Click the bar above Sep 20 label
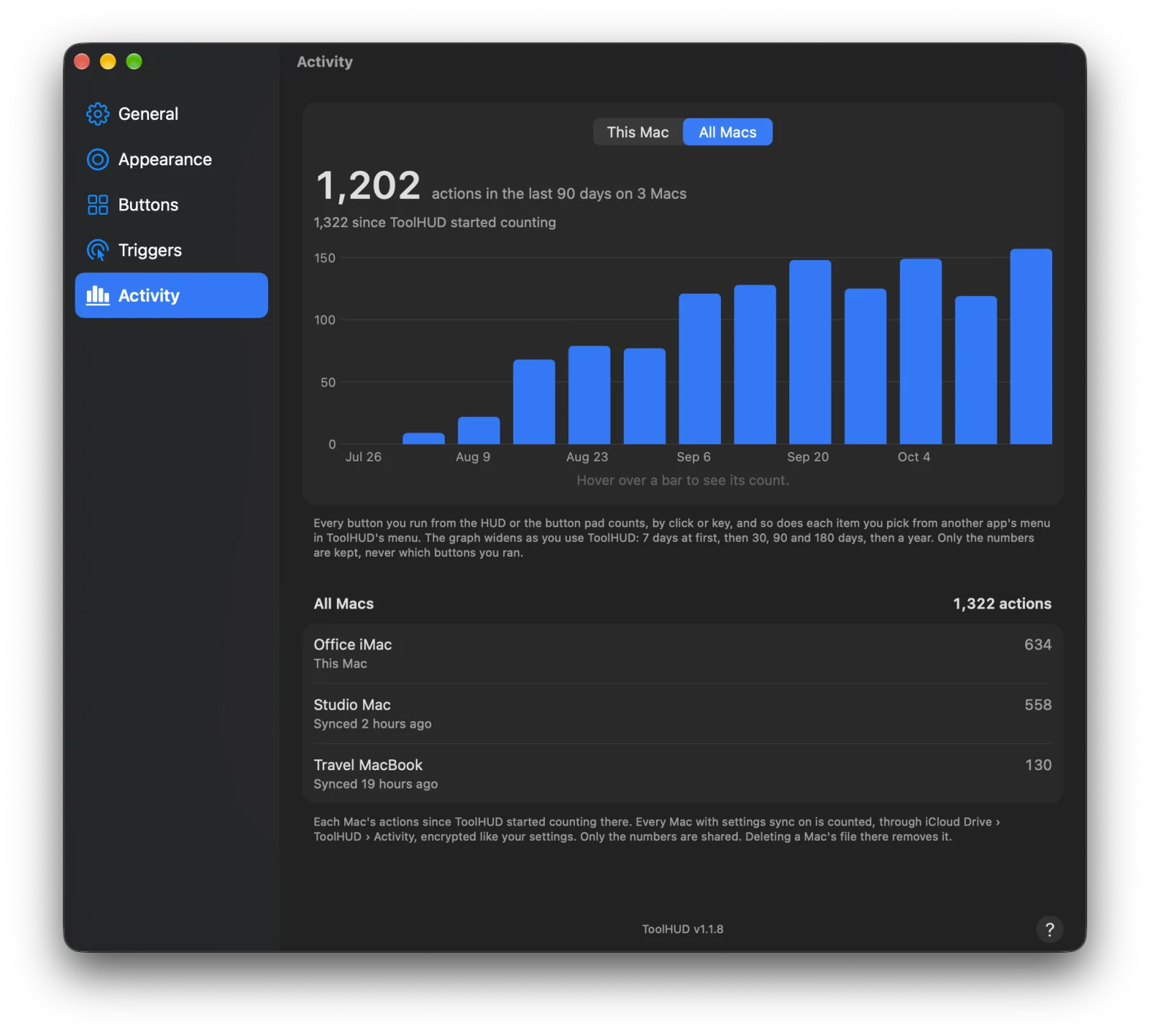The width and height of the screenshot is (1150, 1036). [x=810, y=352]
